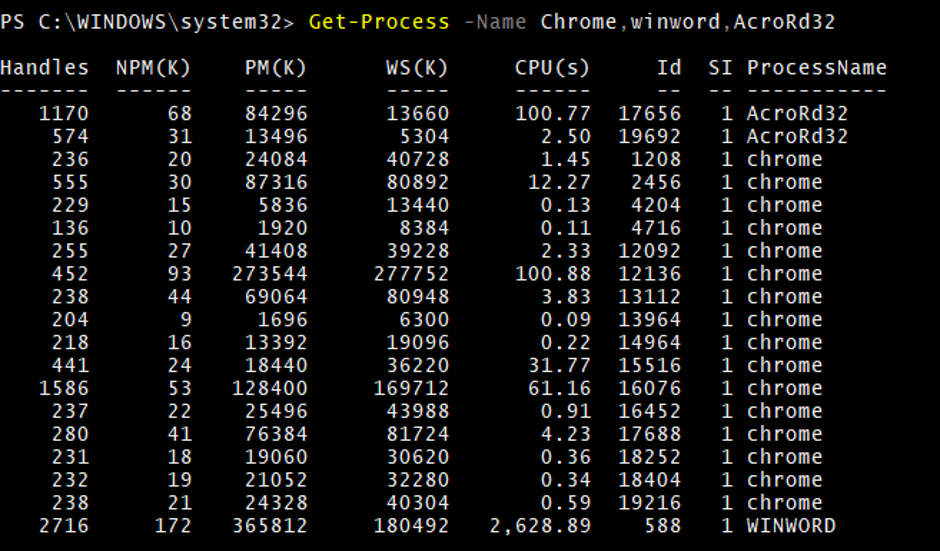Click the chrome process Id 19216
This screenshot has height=551, width=940.
click(650, 503)
